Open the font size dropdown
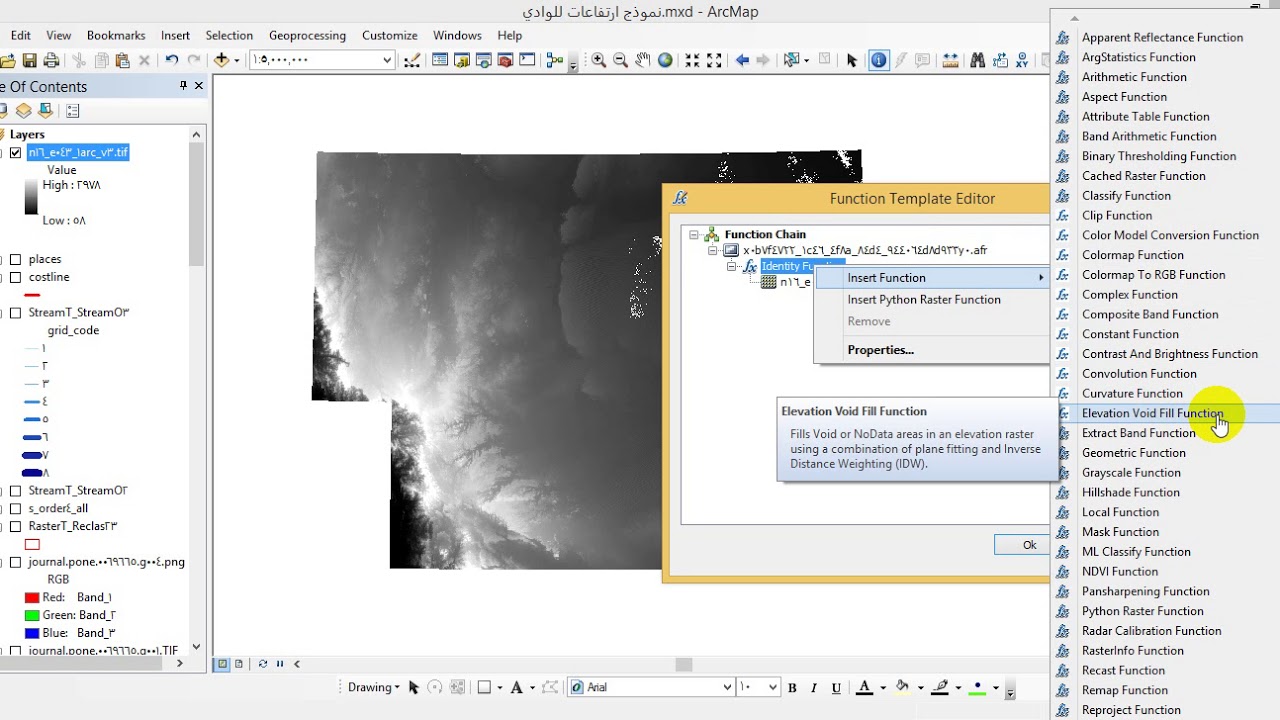This screenshot has width=1280, height=720. [772, 687]
